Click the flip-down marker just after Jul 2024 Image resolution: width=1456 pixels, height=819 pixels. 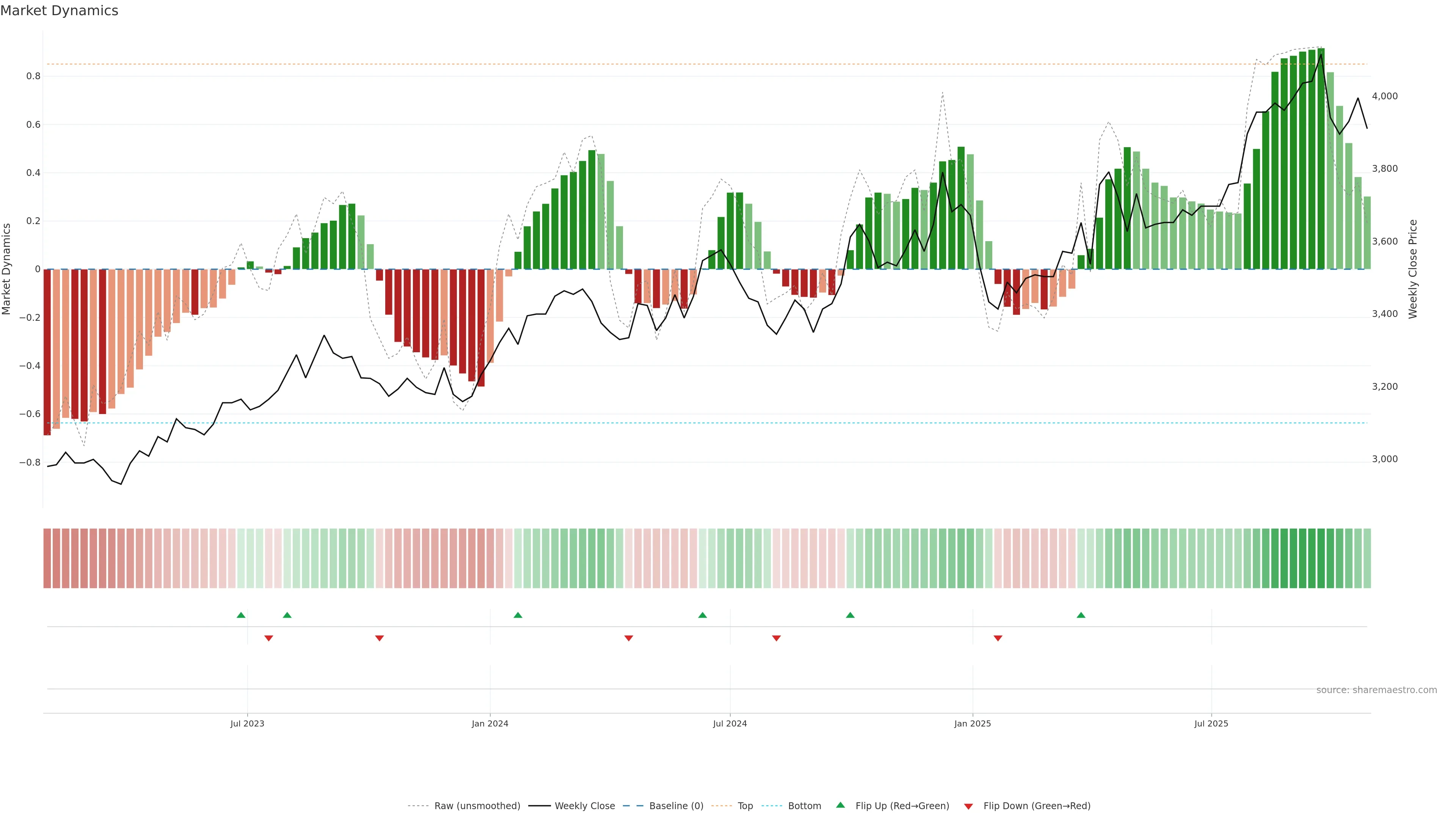click(776, 638)
